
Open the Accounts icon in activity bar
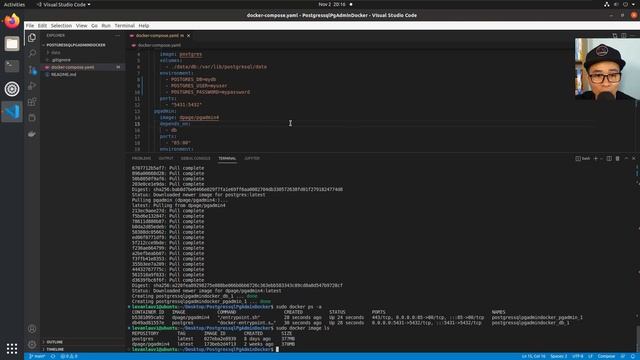point(32,329)
